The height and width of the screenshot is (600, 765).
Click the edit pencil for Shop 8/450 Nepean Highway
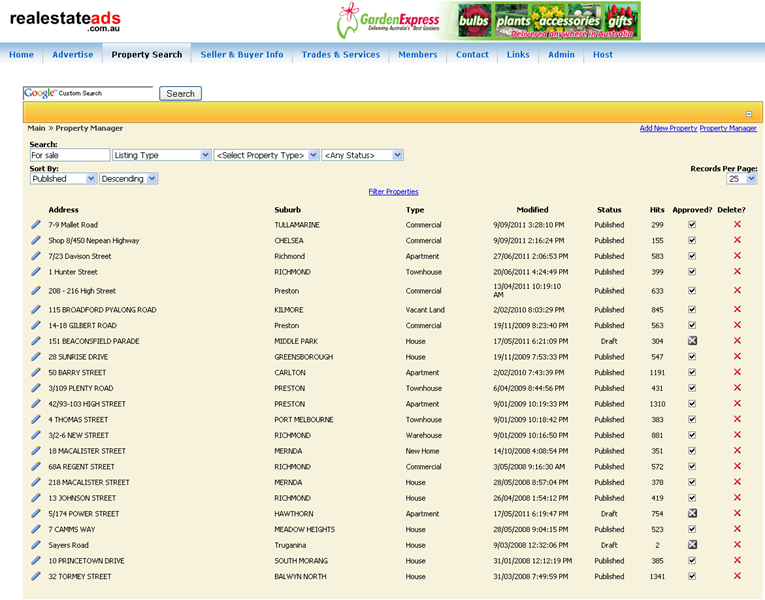[36, 240]
